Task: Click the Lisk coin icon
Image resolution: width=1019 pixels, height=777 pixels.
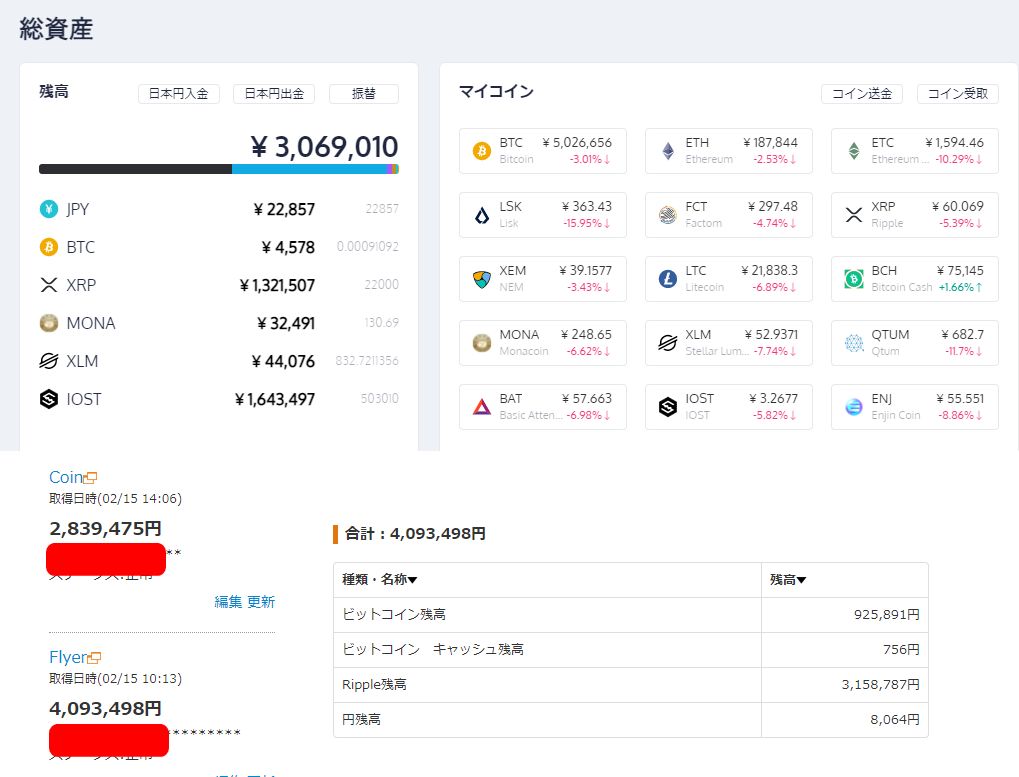Action: tap(481, 215)
